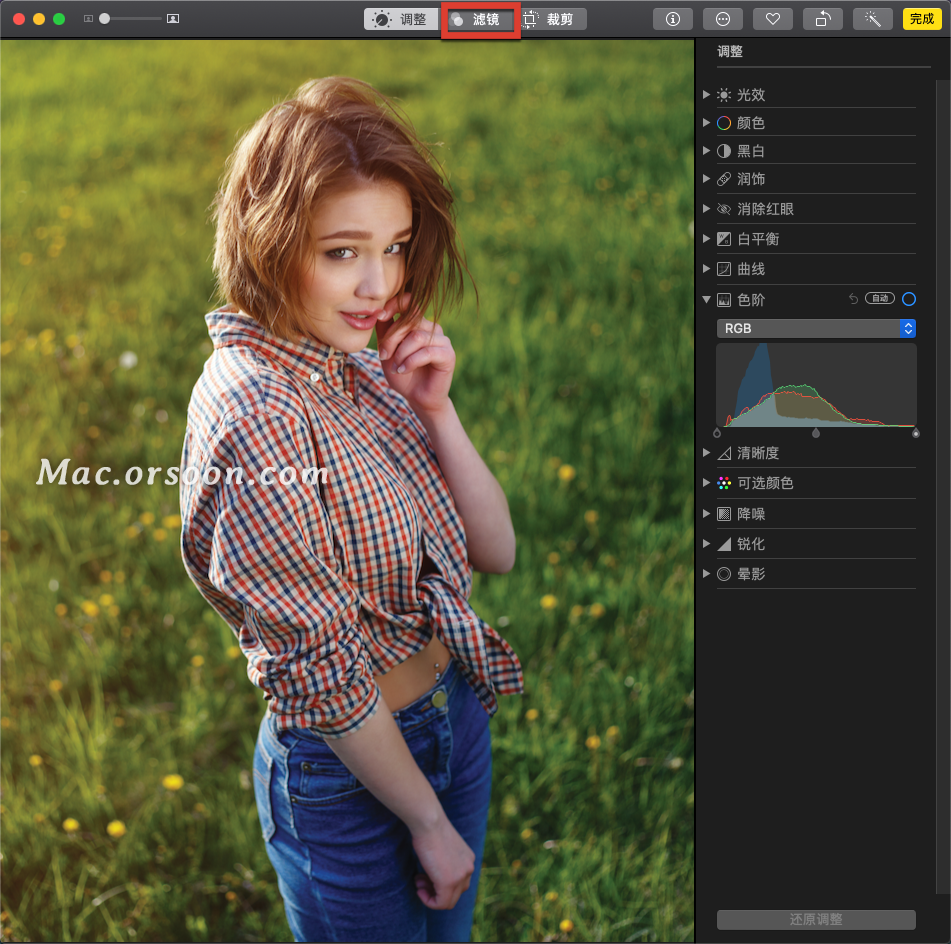Click the 可选颜色 label text
The width and height of the screenshot is (951, 944).
(x=765, y=484)
